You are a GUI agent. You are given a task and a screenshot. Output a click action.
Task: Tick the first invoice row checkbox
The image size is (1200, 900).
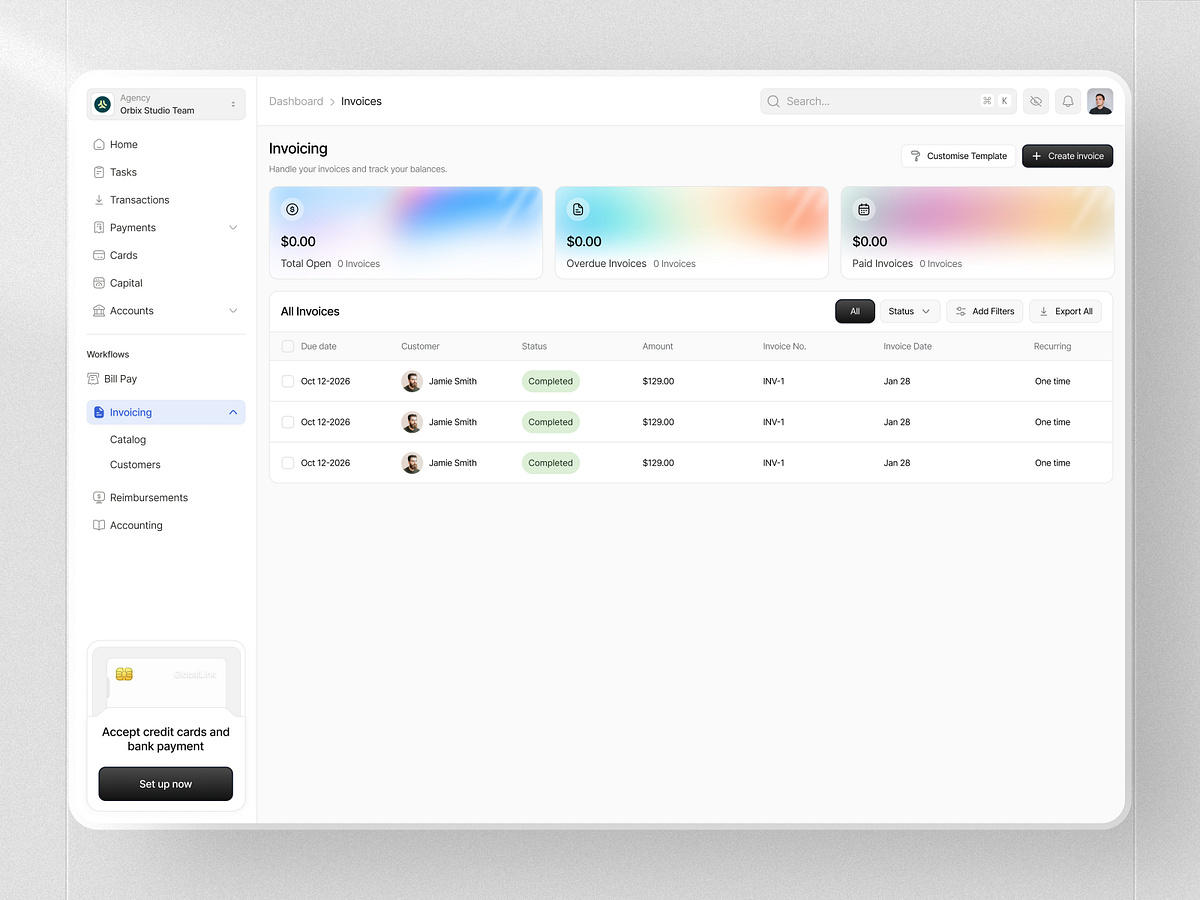point(288,381)
